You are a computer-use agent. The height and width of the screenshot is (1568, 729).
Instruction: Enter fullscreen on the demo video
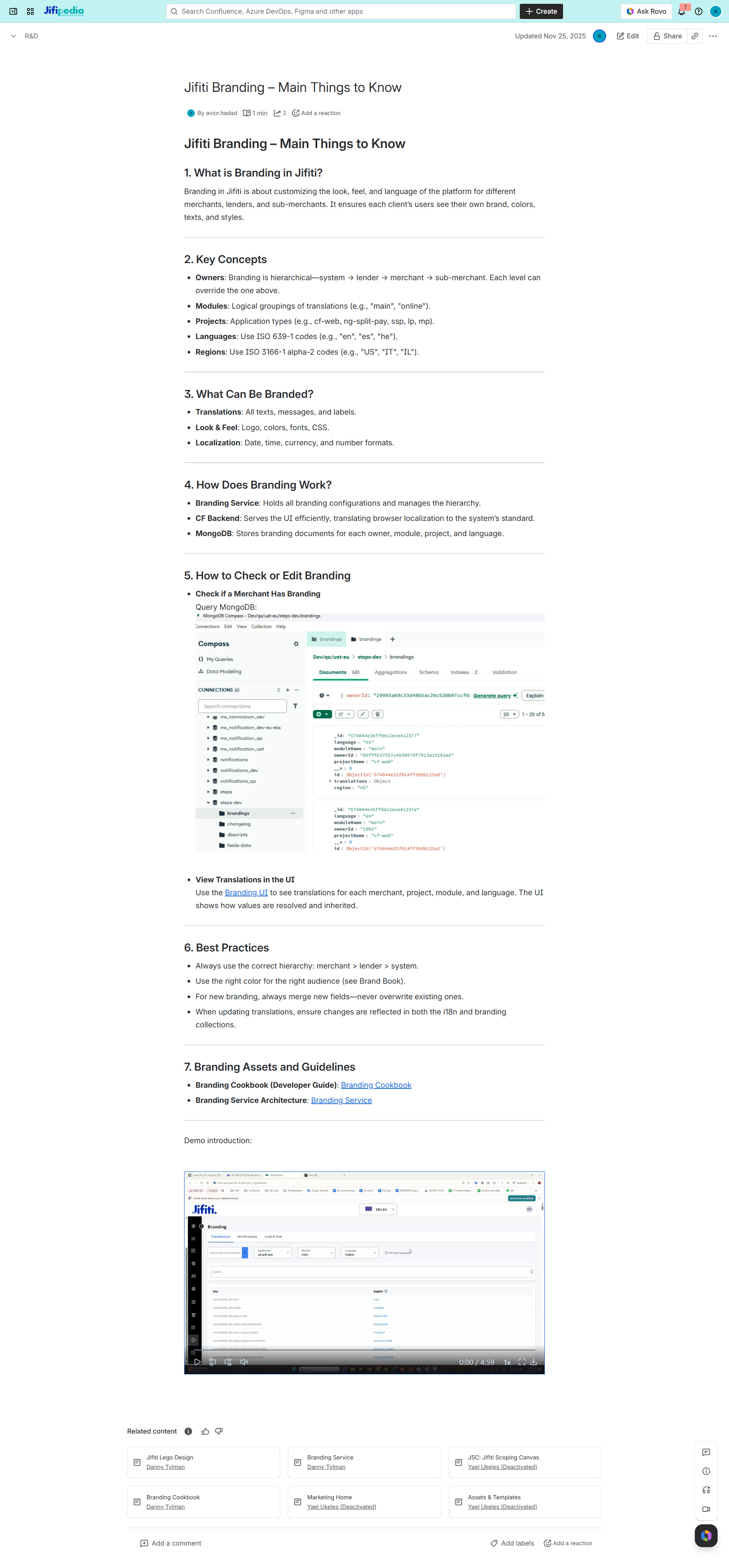click(x=522, y=1361)
